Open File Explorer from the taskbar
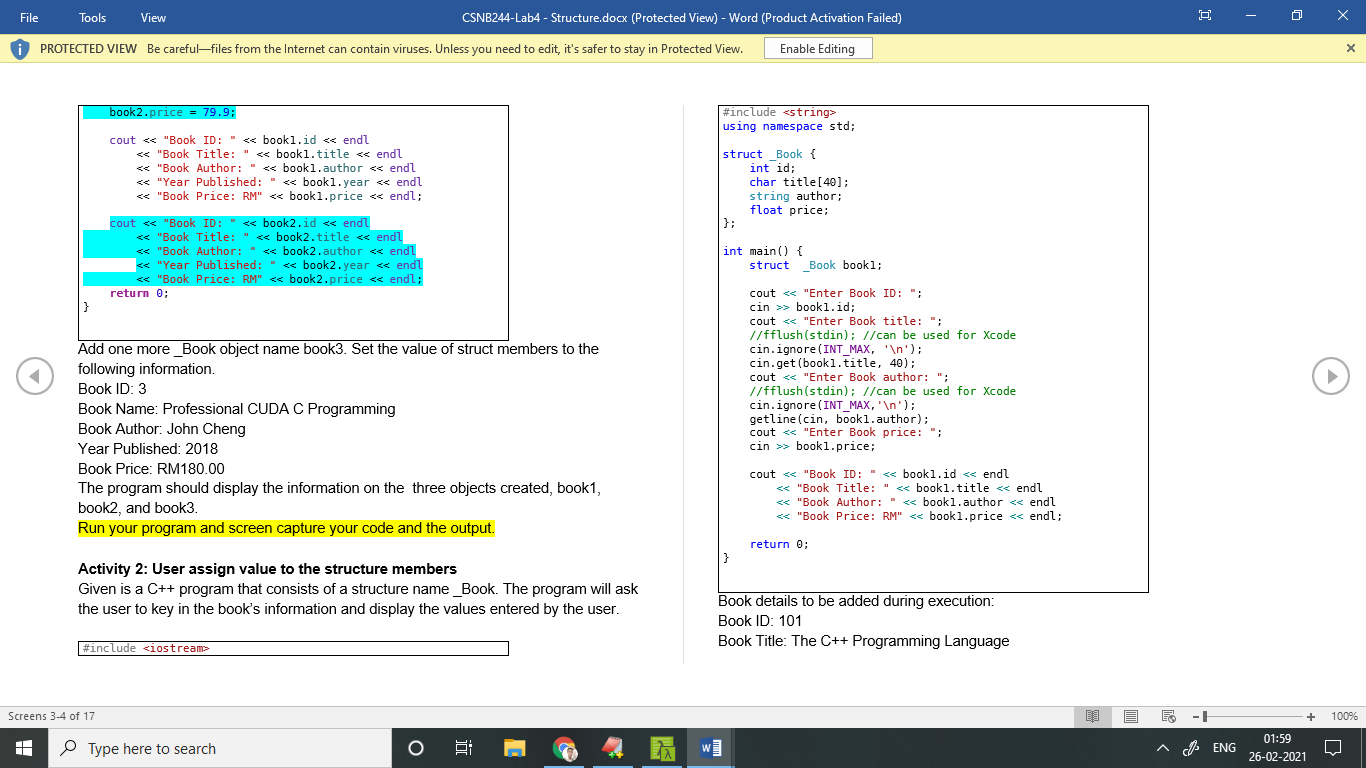 [515, 748]
